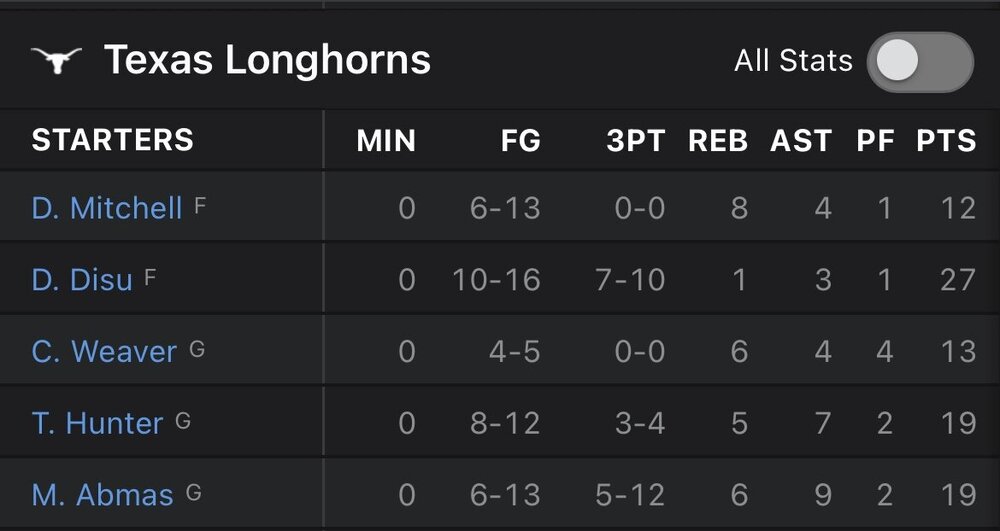
Task: Click the MIN column header
Action: pos(386,141)
